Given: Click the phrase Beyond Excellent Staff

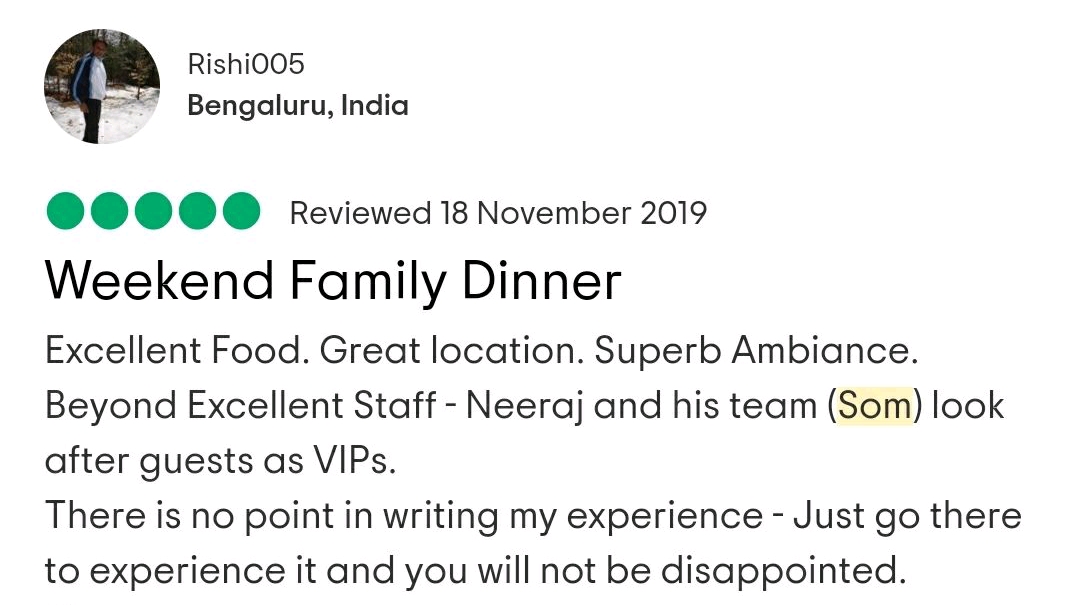Looking at the screenshot, I should point(240,405).
